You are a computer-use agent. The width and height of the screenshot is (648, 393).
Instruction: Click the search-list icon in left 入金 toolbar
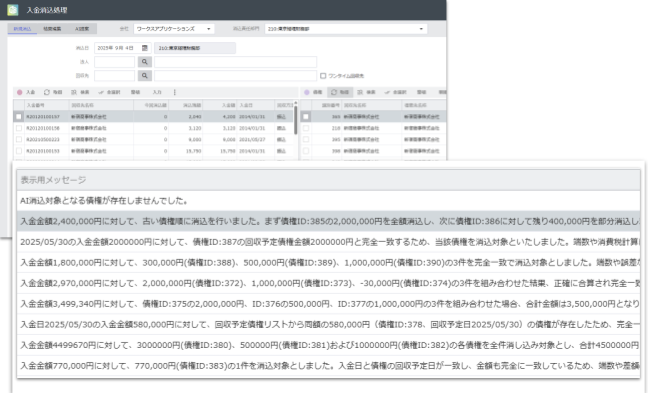click(x=74, y=92)
